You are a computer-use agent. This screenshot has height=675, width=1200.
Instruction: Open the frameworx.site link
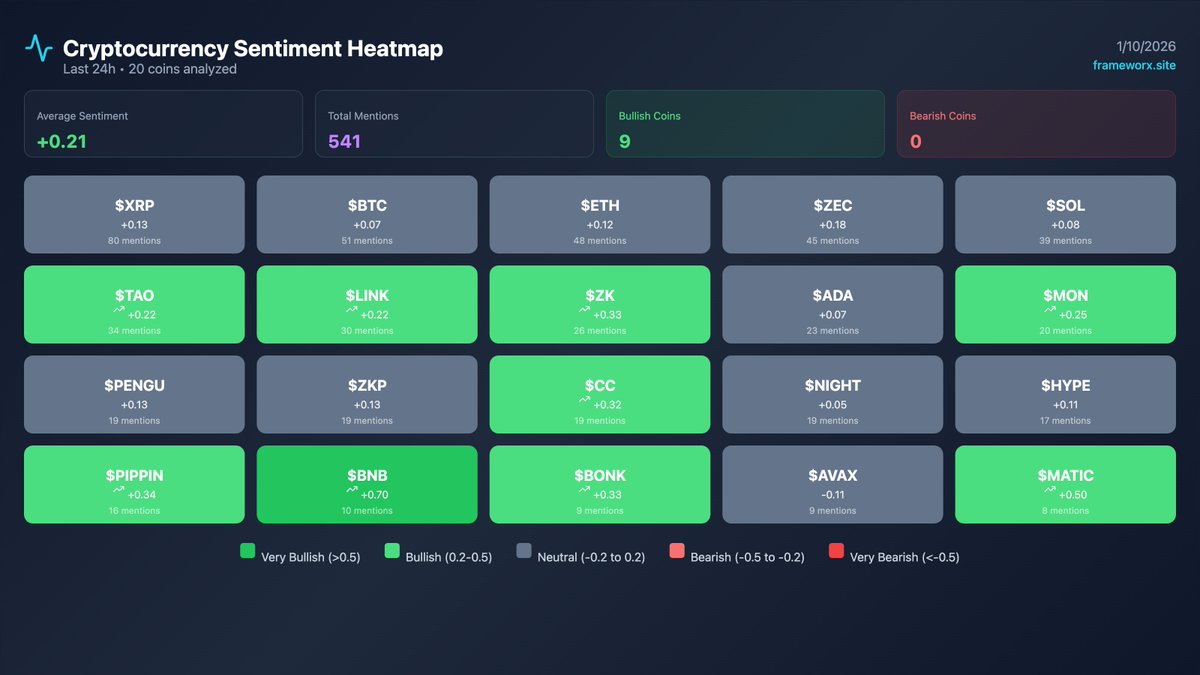(1134, 65)
